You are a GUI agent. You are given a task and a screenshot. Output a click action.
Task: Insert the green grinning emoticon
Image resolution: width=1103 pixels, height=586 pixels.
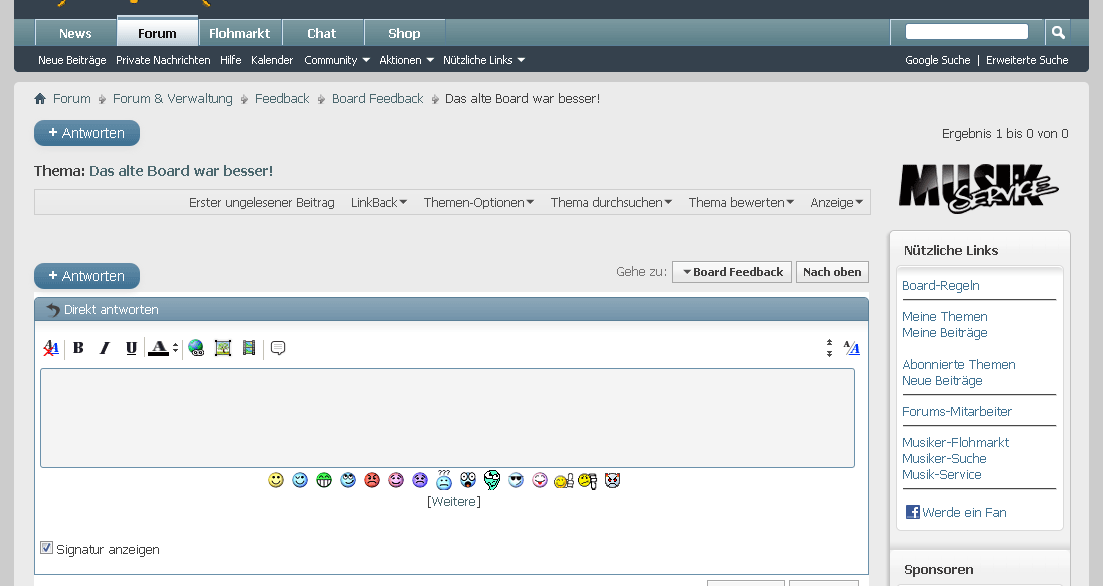[x=324, y=480]
